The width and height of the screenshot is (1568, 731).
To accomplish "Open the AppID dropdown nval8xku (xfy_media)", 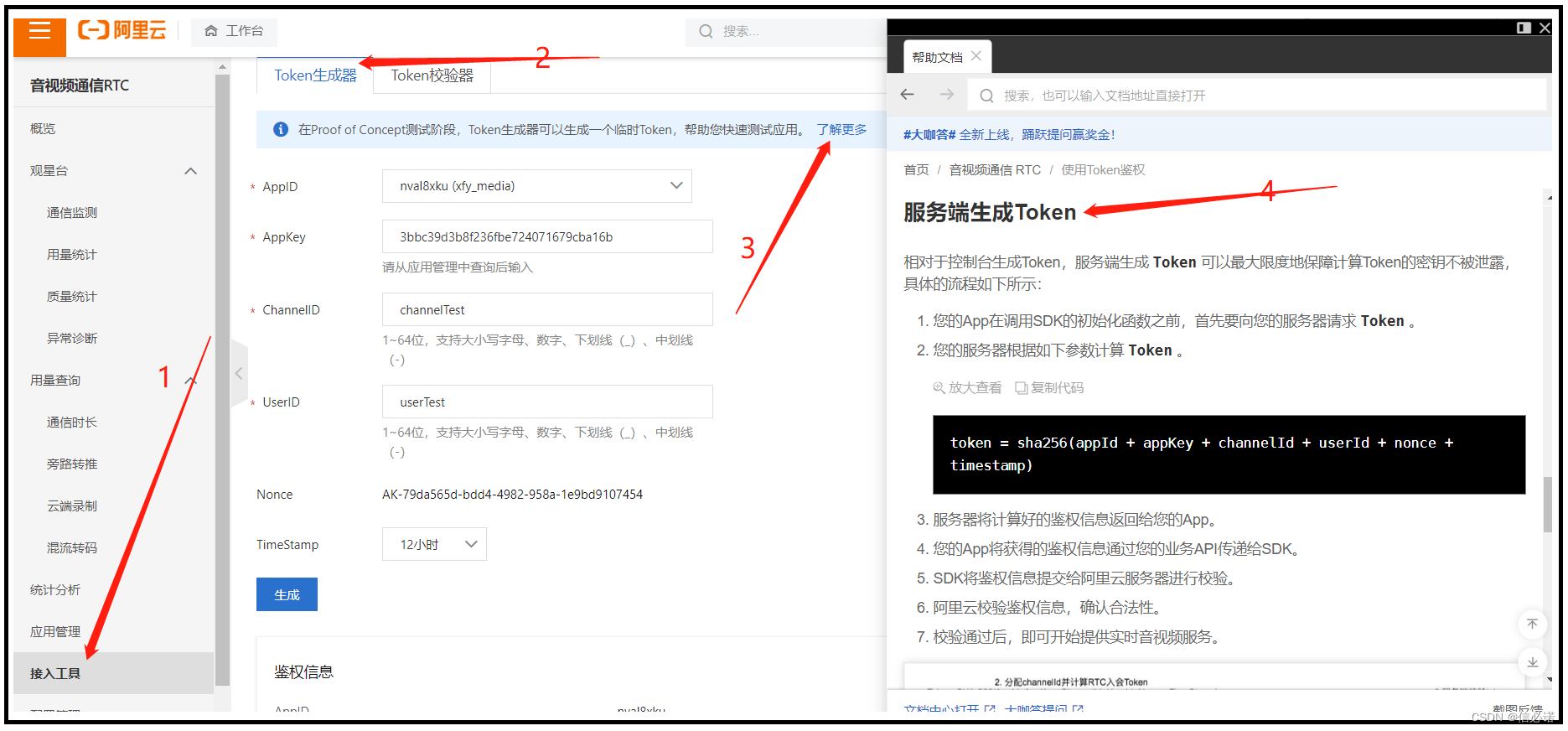I will 537,186.
